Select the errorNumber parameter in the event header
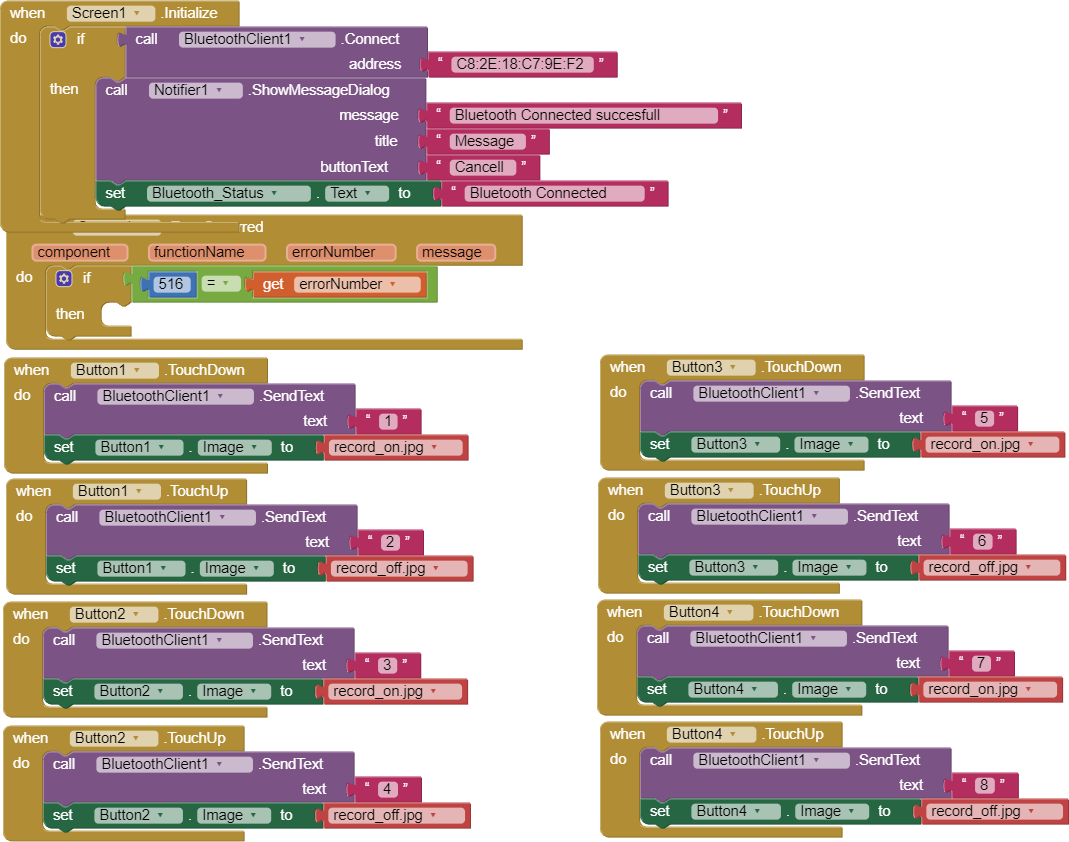 pyautogui.click(x=341, y=252)
